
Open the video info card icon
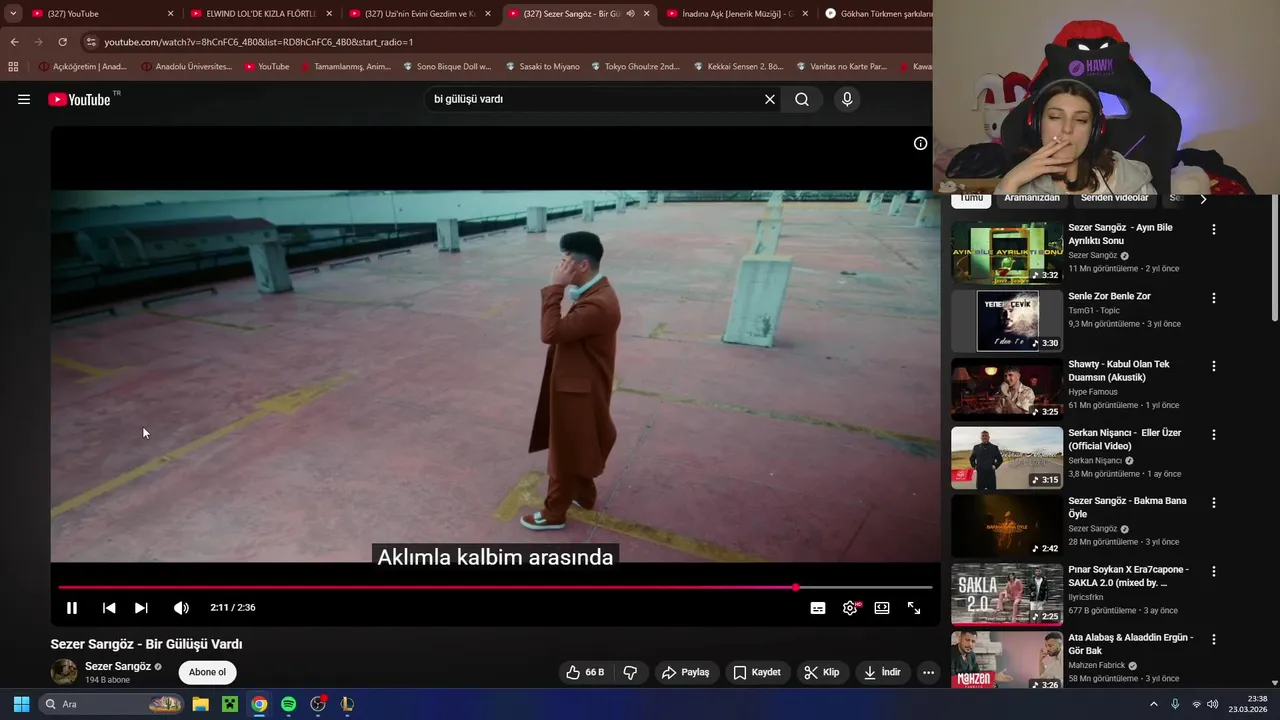pyautogui.click(x=920, y=143)
